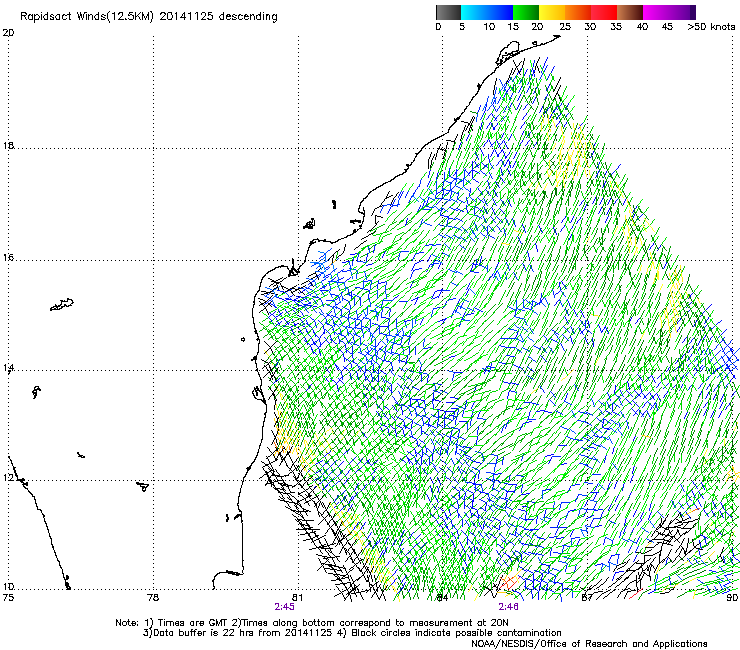Click the yellow 20-25 knots legend segment
Screen dimensions: 740x650
pos(552,12)
